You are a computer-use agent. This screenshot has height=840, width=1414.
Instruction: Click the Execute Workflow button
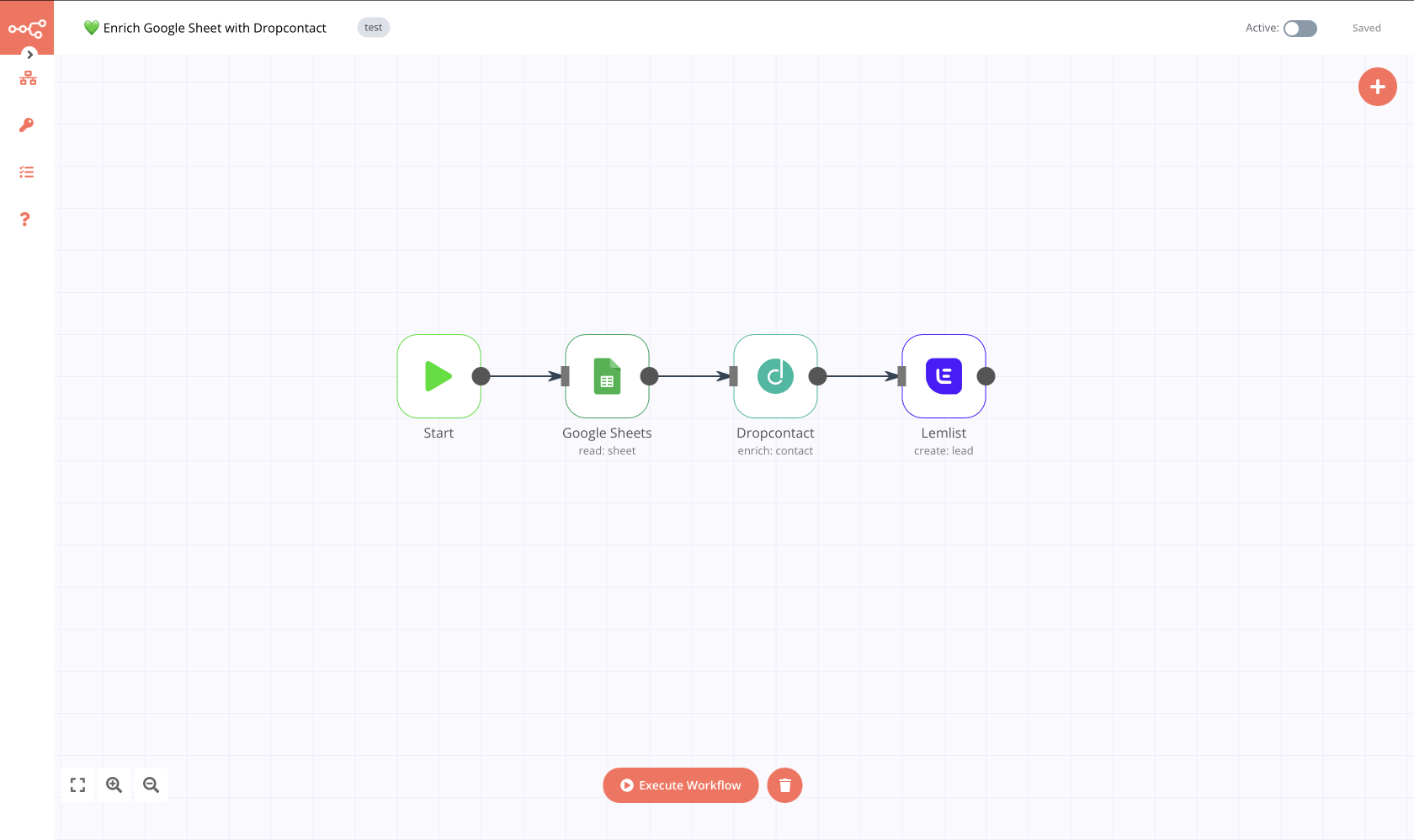tap(681, 785)
